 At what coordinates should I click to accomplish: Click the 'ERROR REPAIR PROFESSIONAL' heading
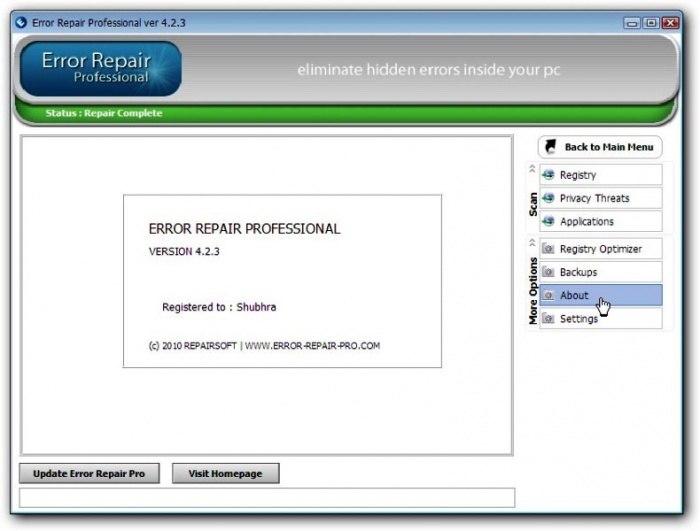[x=244, y=229]
